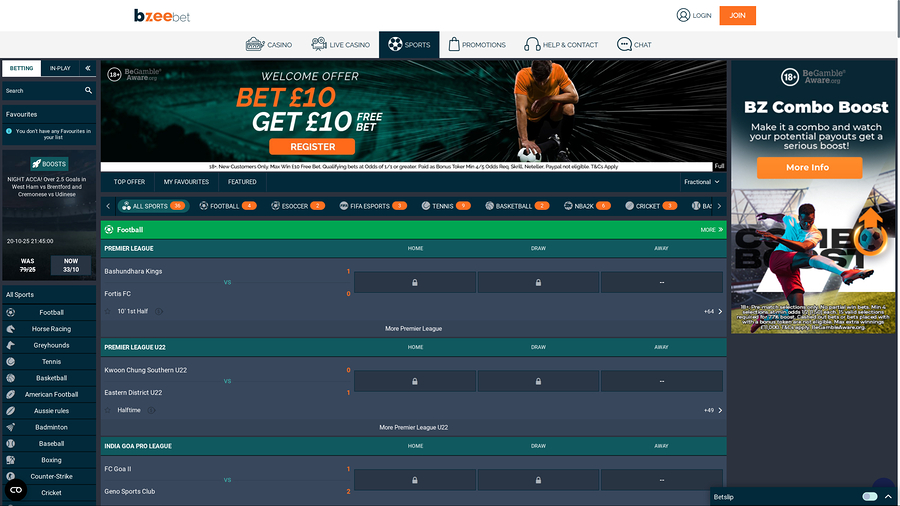The width and height of the screenshot is (900, 506).
Task: Click the info icon beside Halftime
Action: tap(152, 410)
